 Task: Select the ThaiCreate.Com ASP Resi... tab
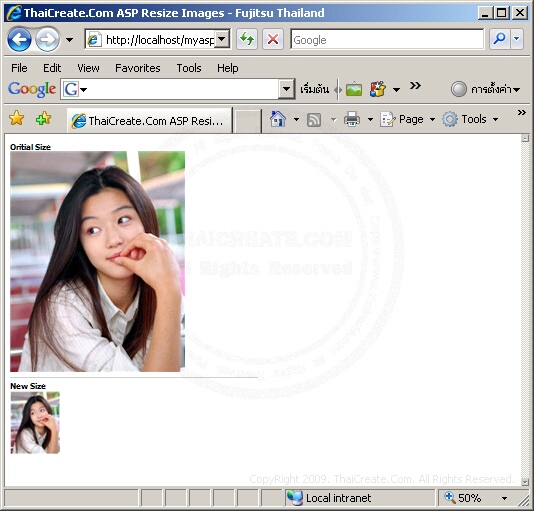[149, 121]
